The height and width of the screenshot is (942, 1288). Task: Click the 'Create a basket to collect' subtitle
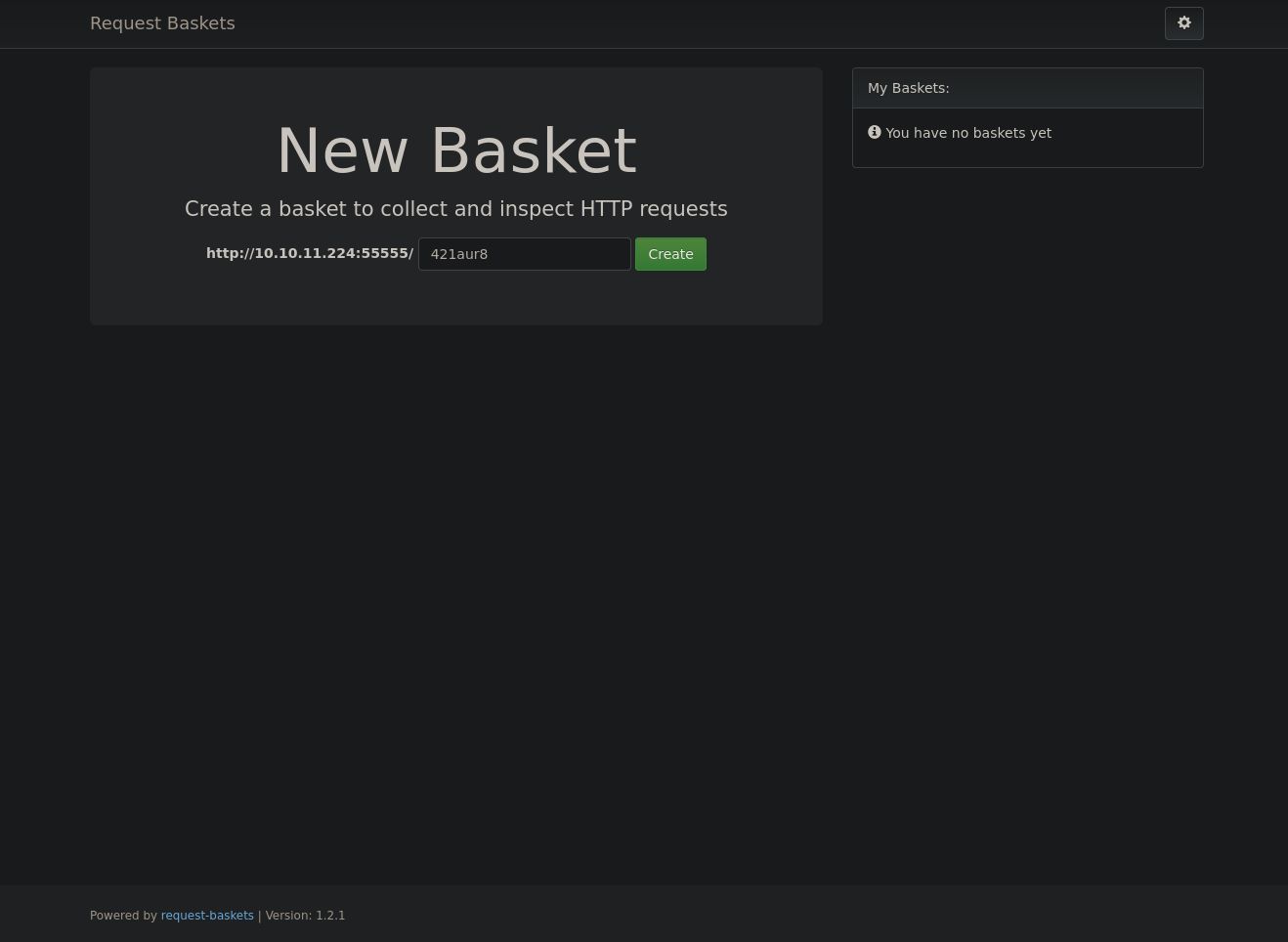[456, 209]
